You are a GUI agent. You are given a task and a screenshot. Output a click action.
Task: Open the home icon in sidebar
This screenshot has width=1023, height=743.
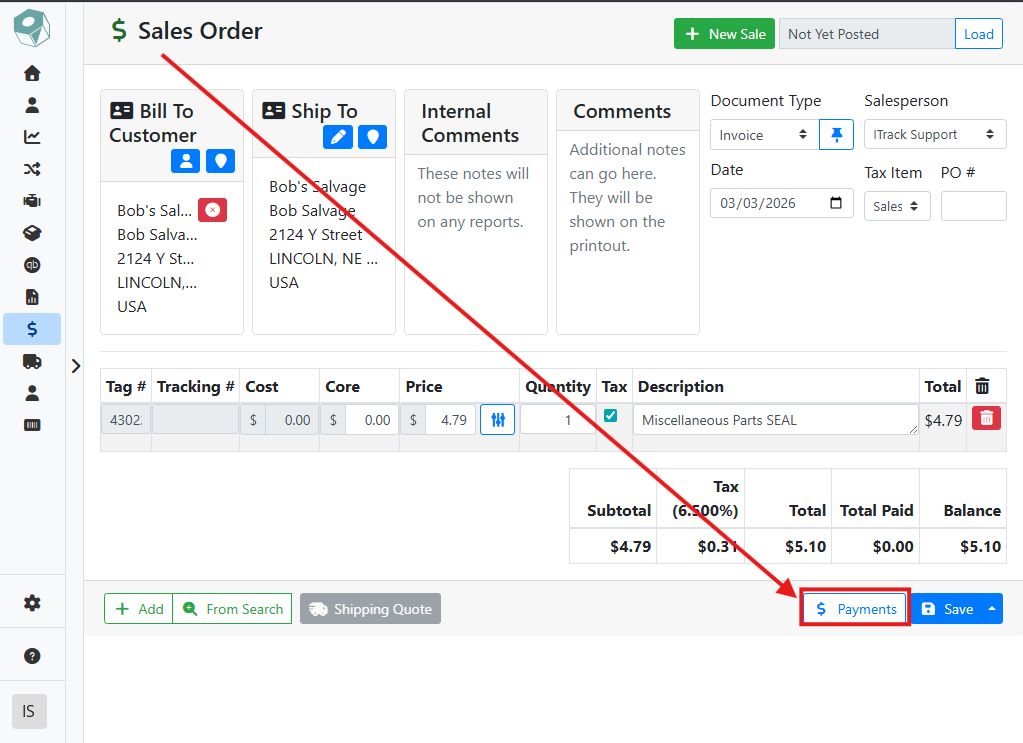point(32,73)
